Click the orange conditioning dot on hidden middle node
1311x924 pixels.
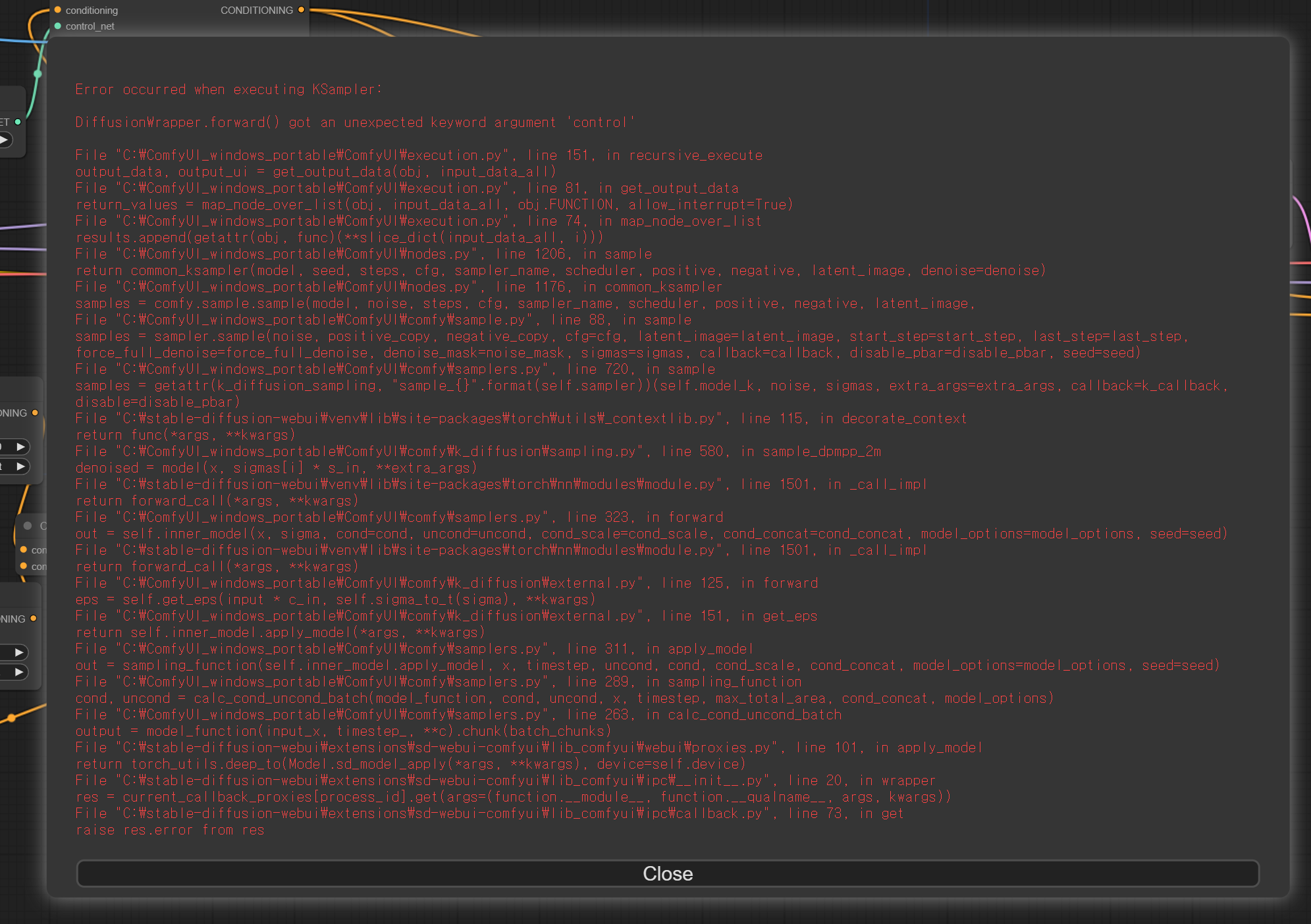(x=25, y=549)
